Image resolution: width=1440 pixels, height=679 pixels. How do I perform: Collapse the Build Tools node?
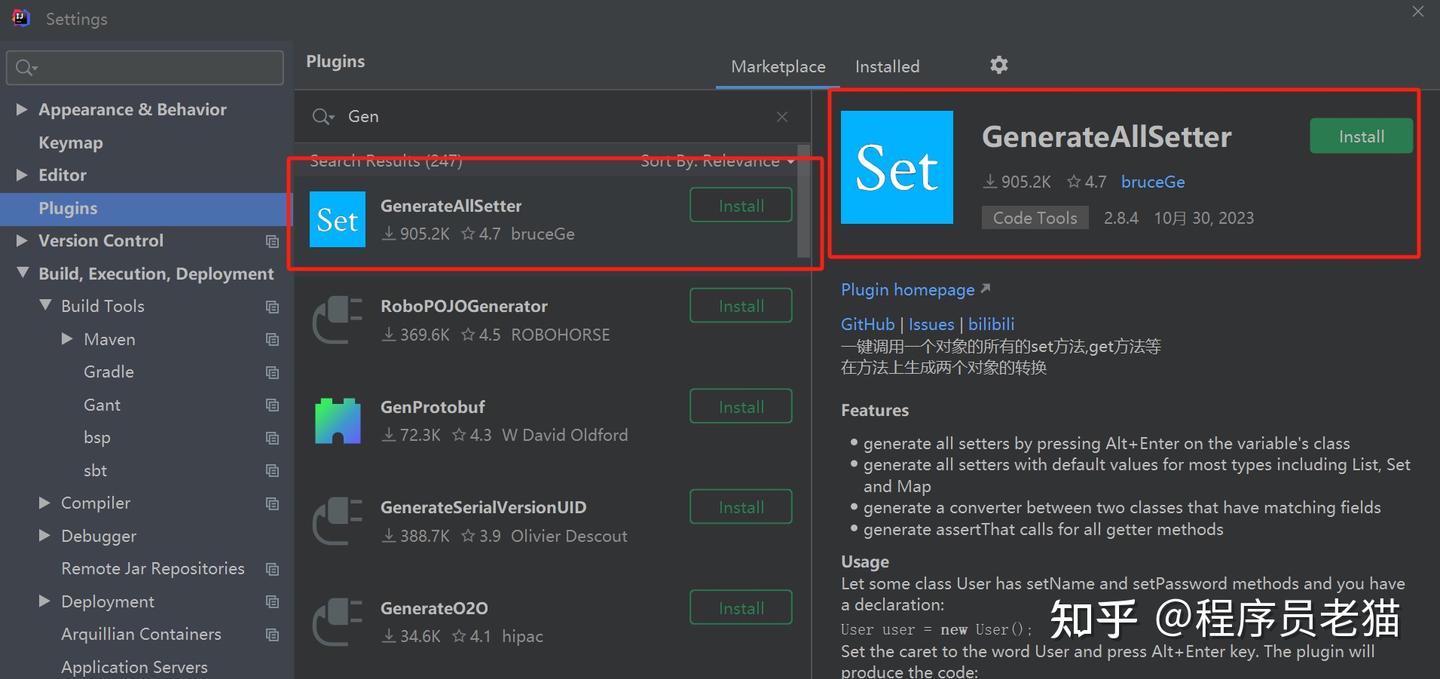tap(45, 306)
